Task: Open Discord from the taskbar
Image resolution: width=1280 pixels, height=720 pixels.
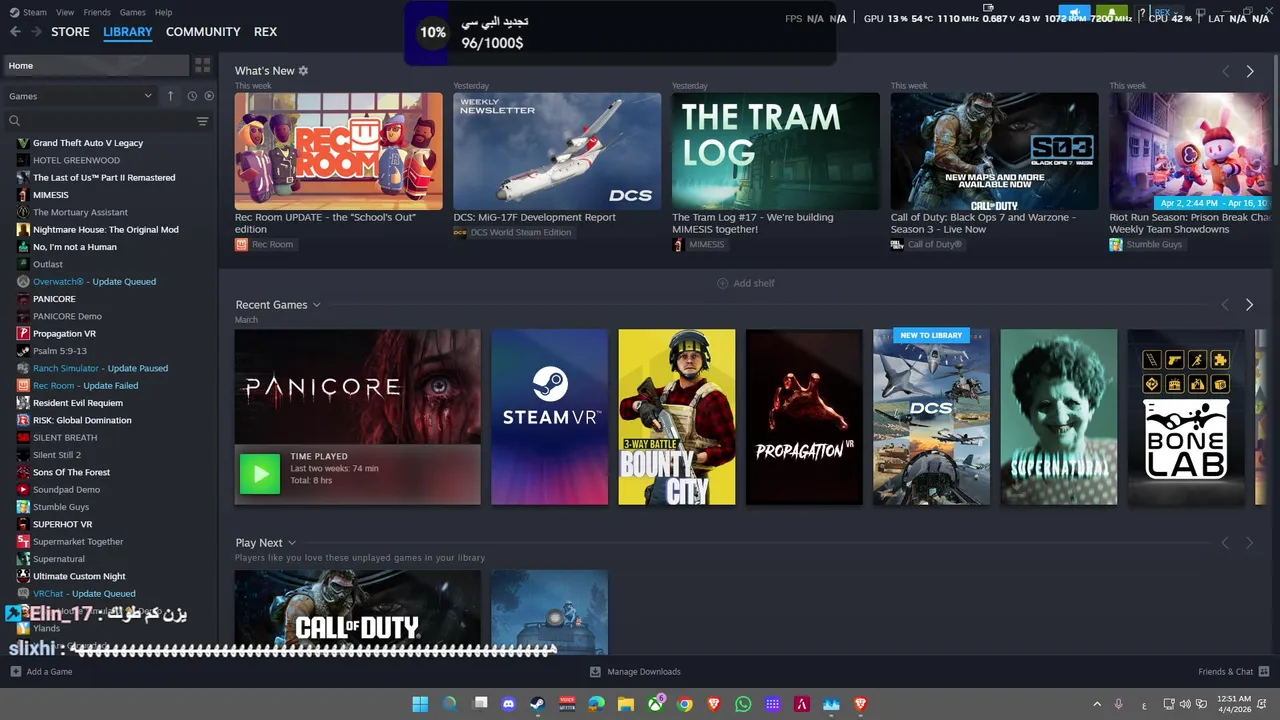Action: (508, 704)
